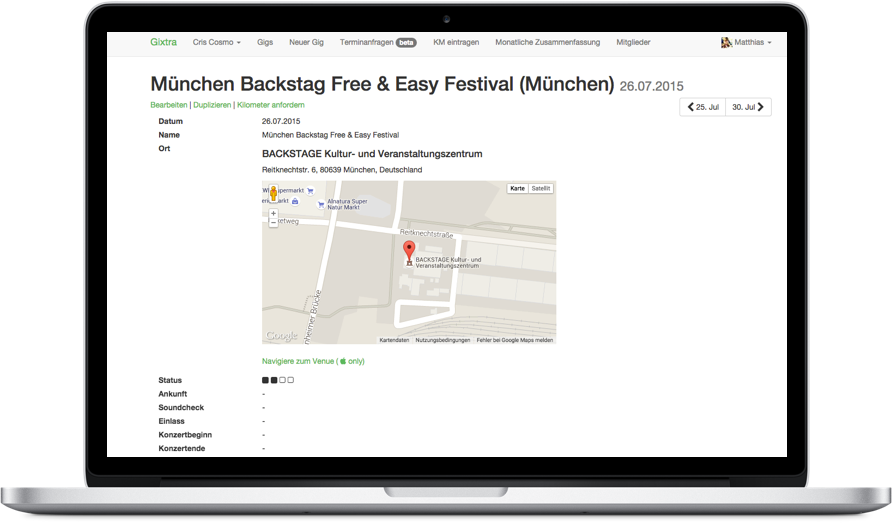Screen dimensions: 892x523
Task: Click the third status square indicator
Action: pos(282,380)
